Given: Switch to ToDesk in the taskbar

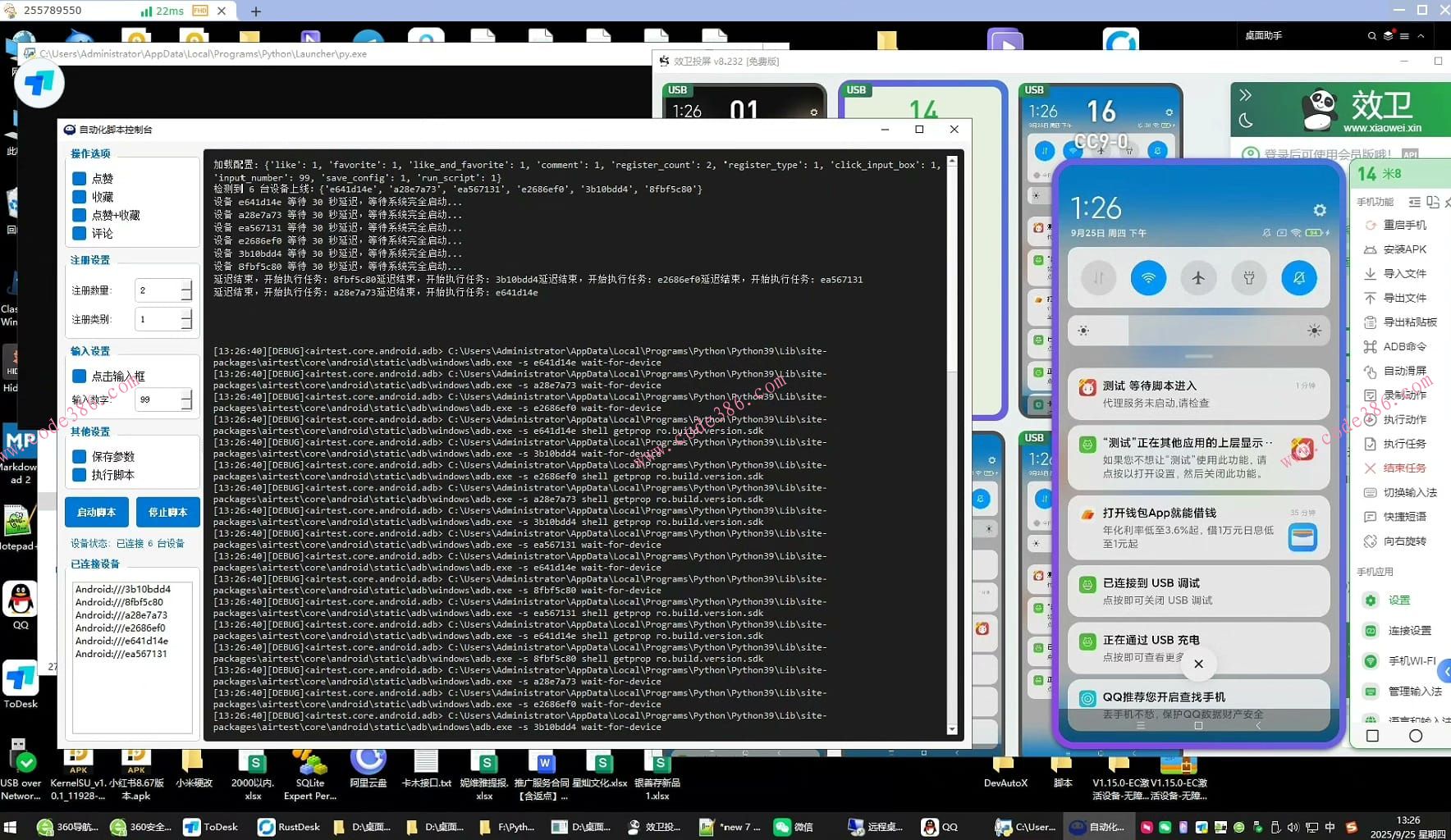Looking at the screenshot, I should (210, 827).
